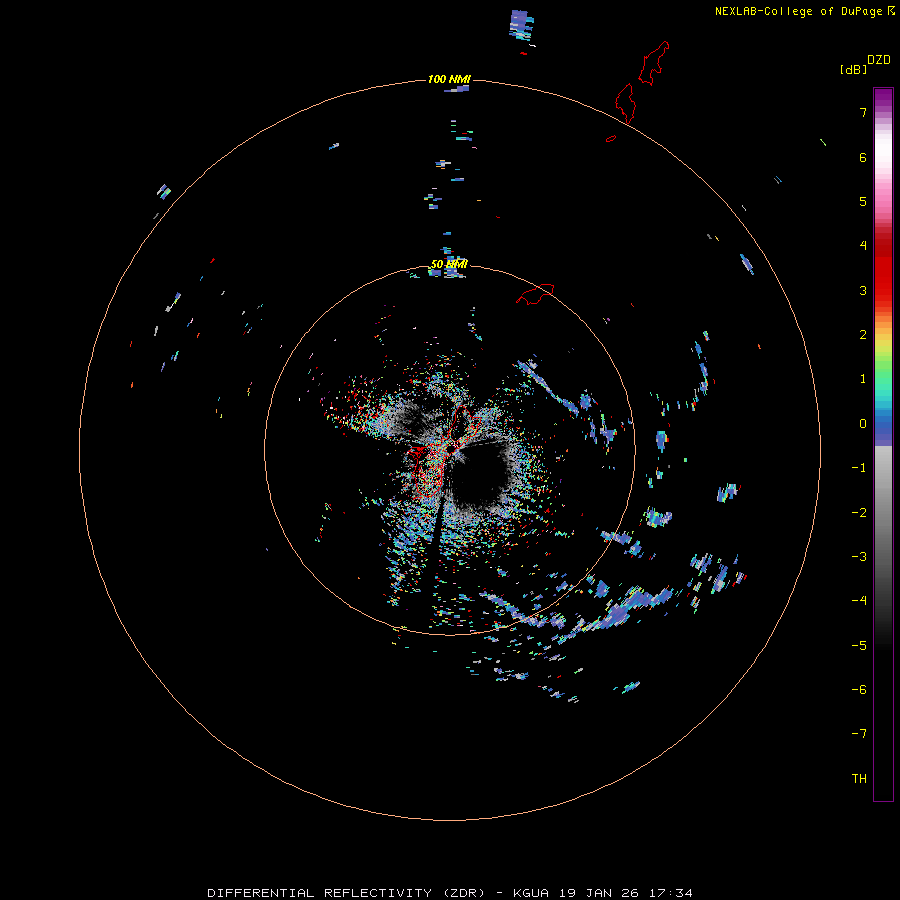The width and height of the screenshot is (900, 900).
Task: Click the -6 value on color scale
Action: point(859,690)
